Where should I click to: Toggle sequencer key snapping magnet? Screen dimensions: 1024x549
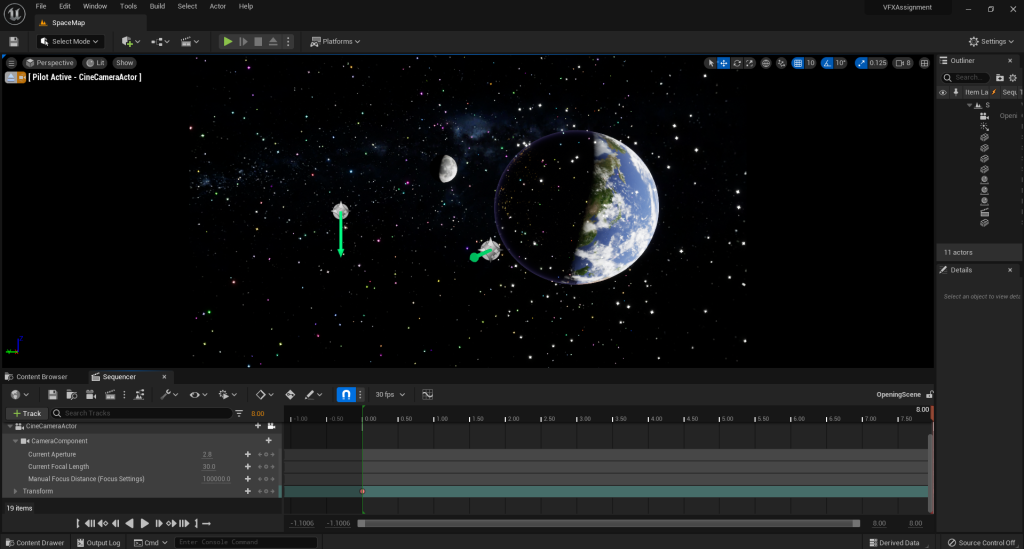point(345,395)
